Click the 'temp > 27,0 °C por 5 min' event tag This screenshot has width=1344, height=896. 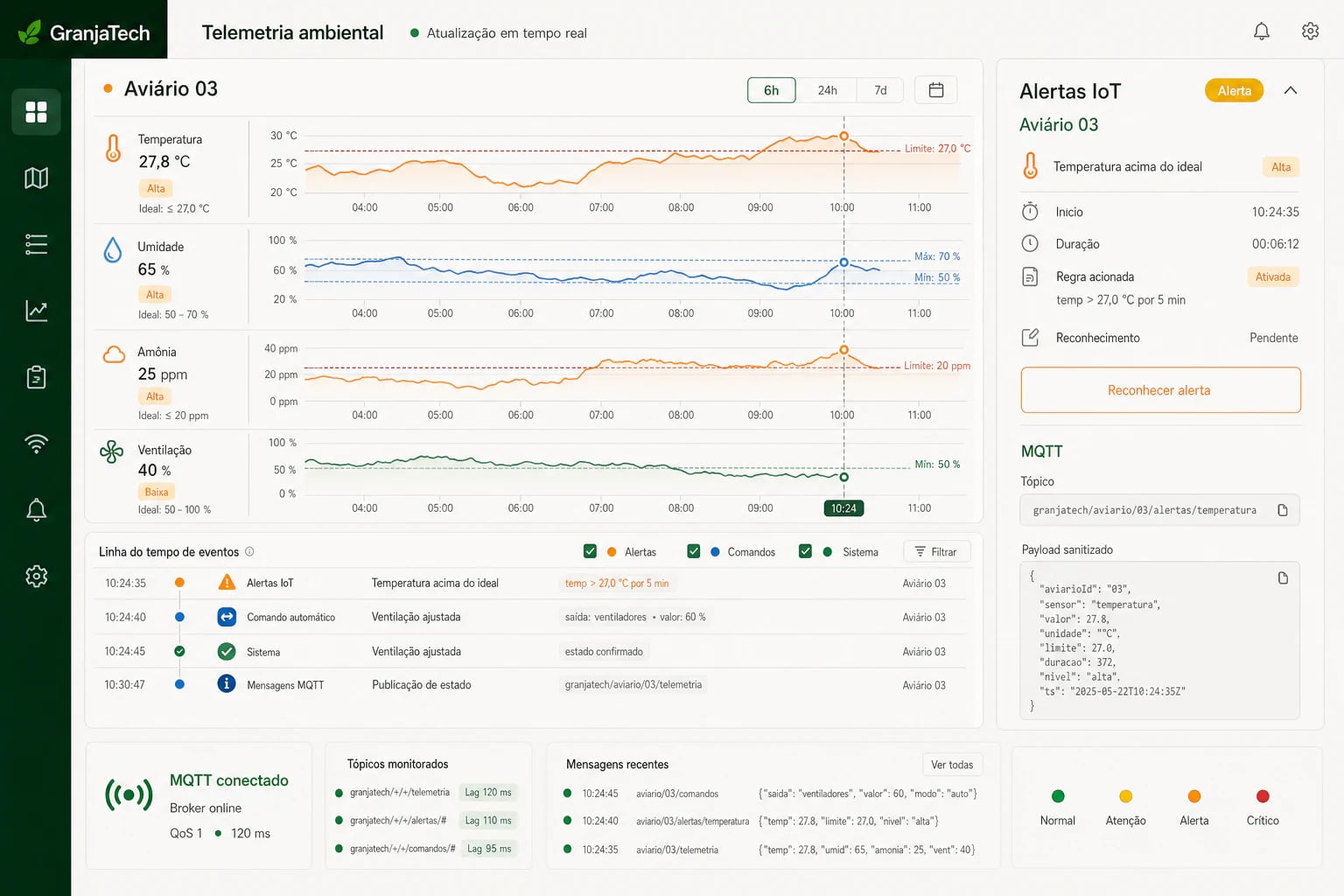(617, 584)
